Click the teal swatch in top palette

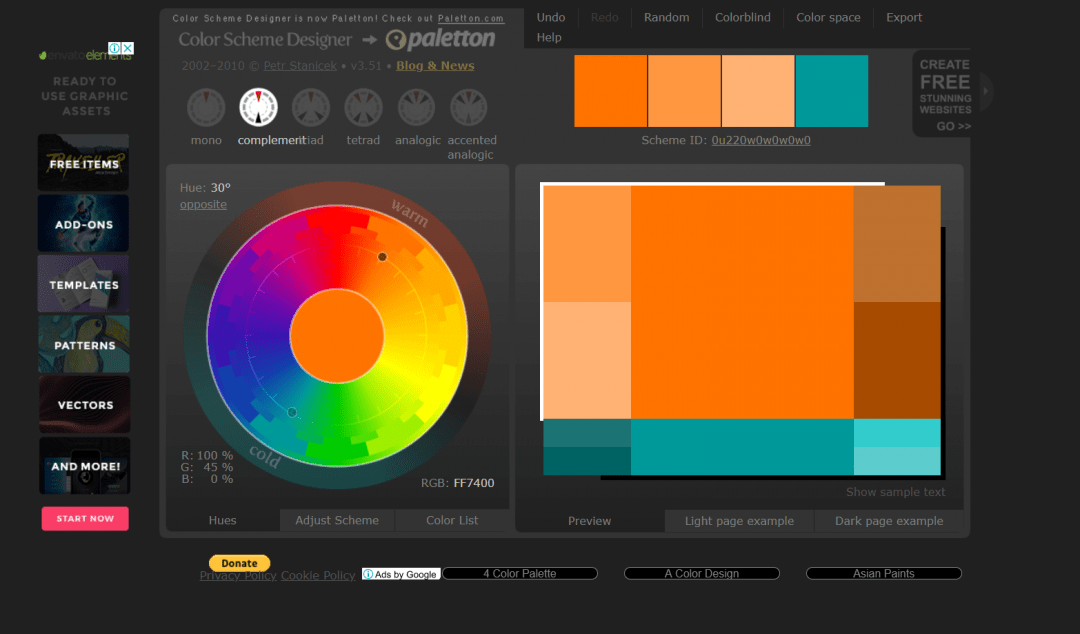(x=832, y=91)
